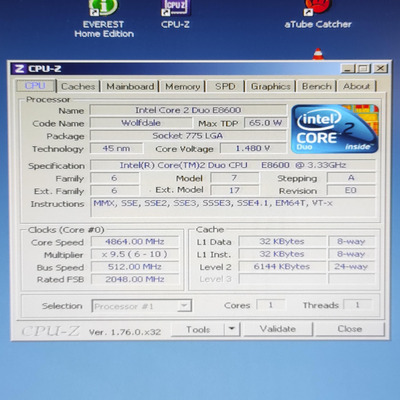Click the Revision value E0
This screenshot has height=400, width=400.
coord(351,190)
